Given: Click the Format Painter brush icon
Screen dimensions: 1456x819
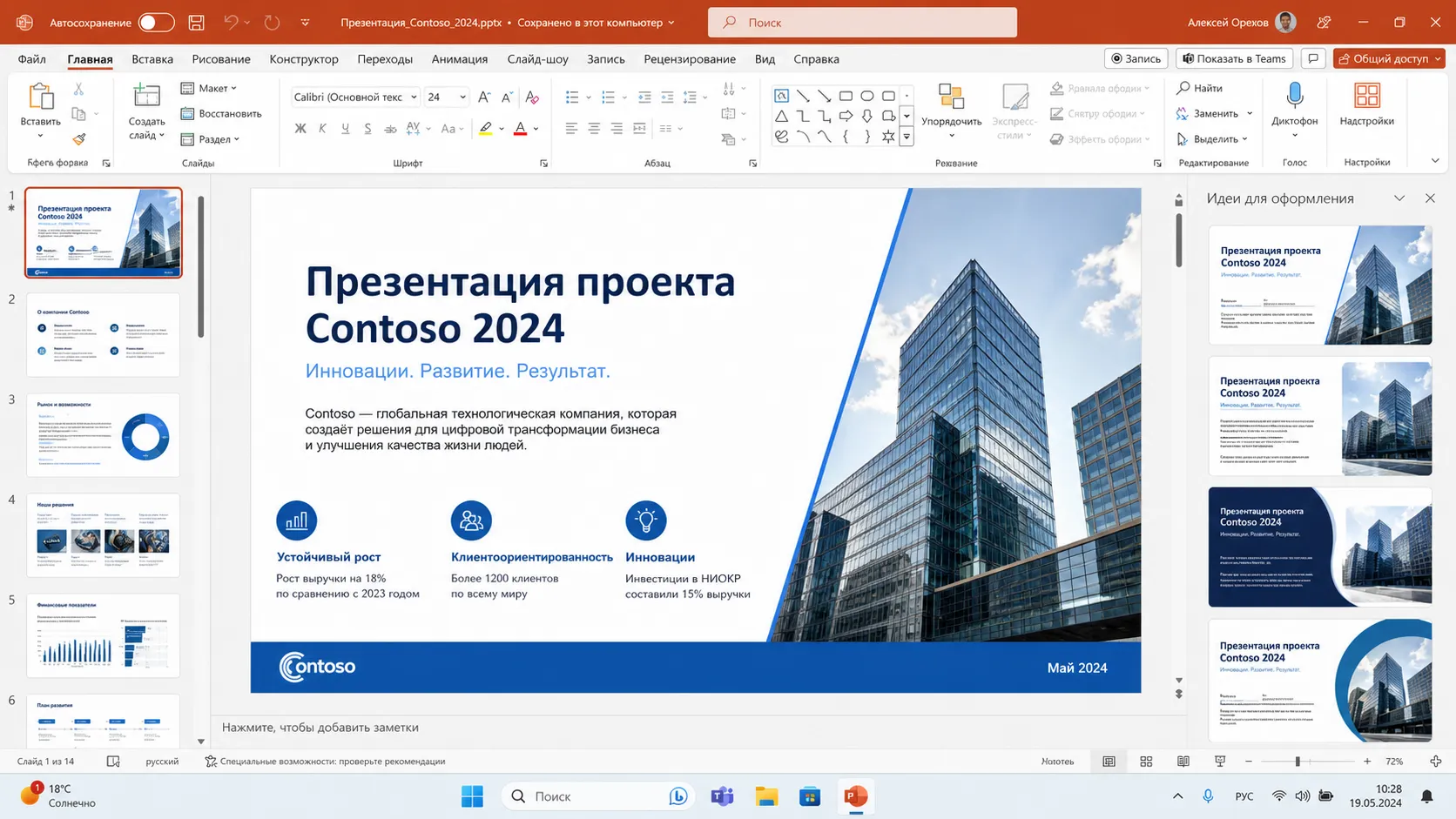Looking at the screenshot, I should coord(79,138).
